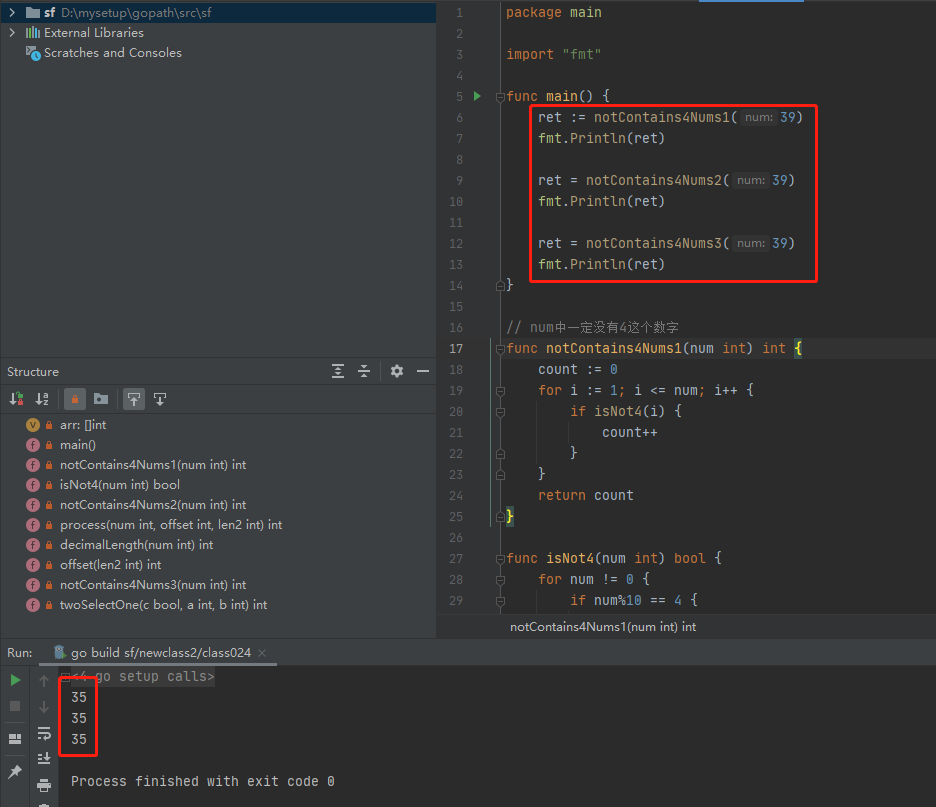
Task: Click the stop process button
Action: tap(16, 706)
